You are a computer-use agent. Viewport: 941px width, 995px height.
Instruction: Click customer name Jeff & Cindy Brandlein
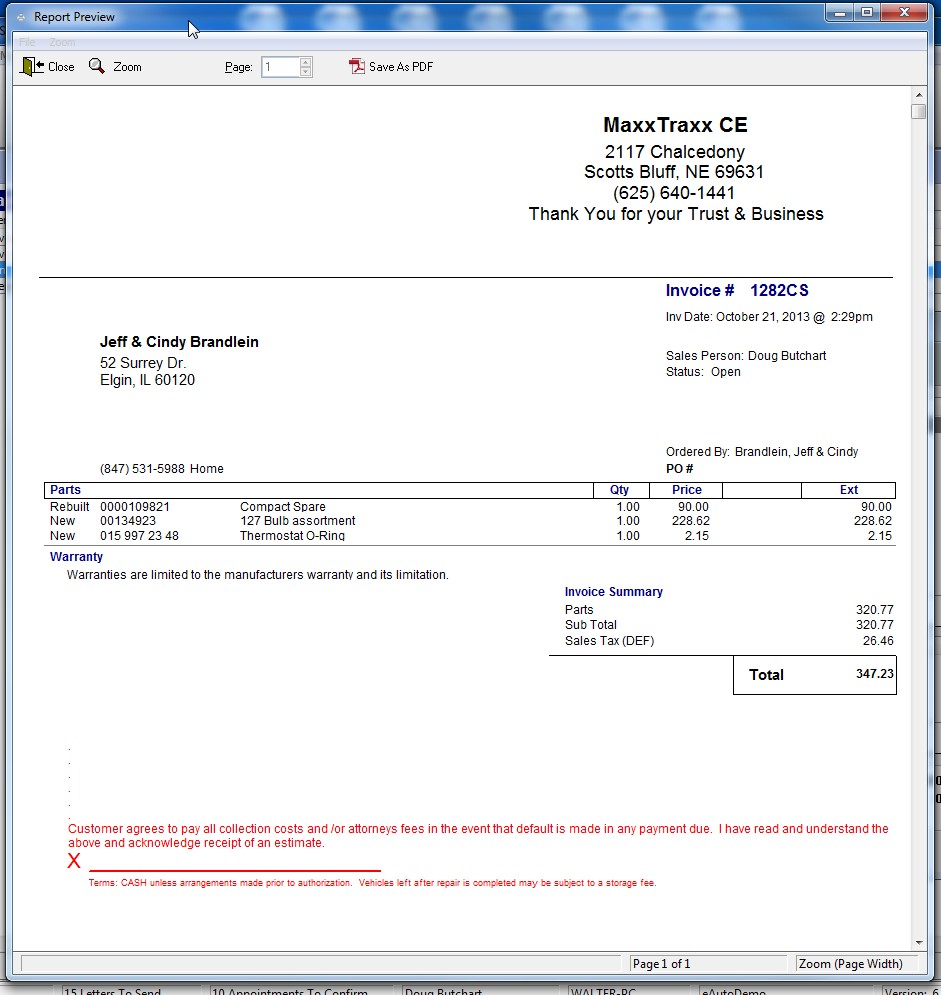(x=179, y=342)
